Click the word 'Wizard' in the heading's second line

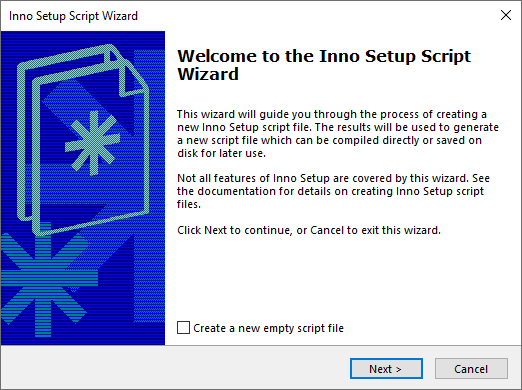pos(208,74)
